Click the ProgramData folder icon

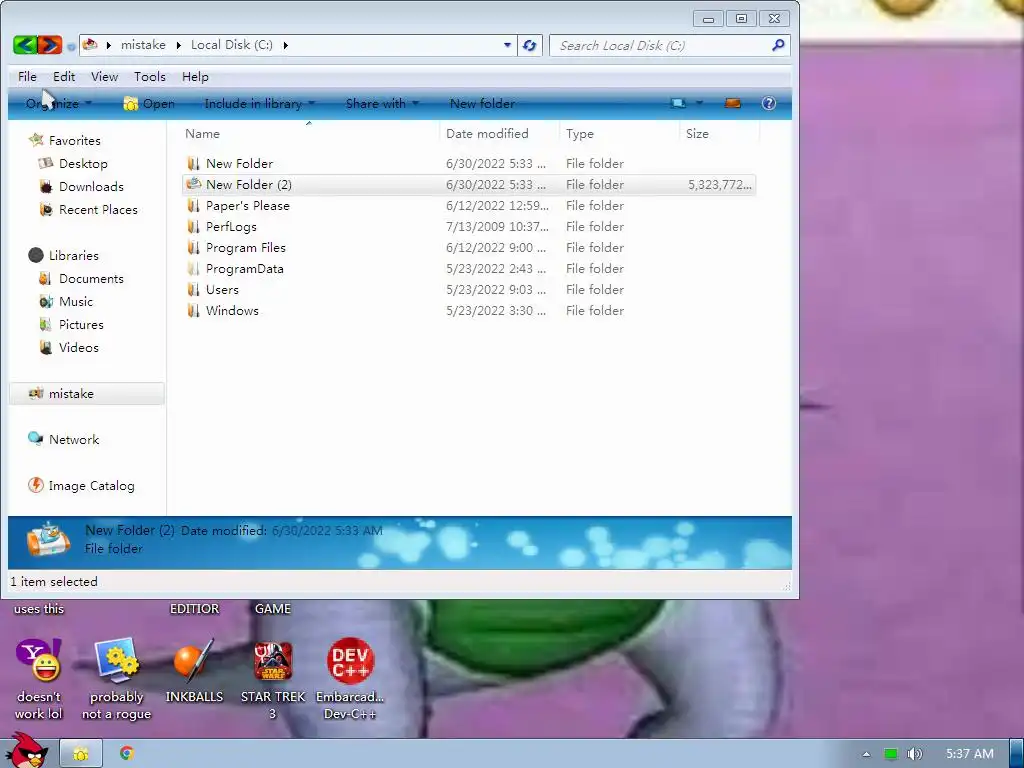(x=193, y=268)
